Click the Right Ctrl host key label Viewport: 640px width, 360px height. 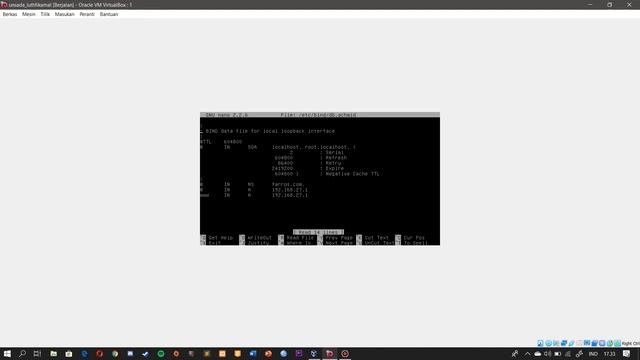pos(631,343)
